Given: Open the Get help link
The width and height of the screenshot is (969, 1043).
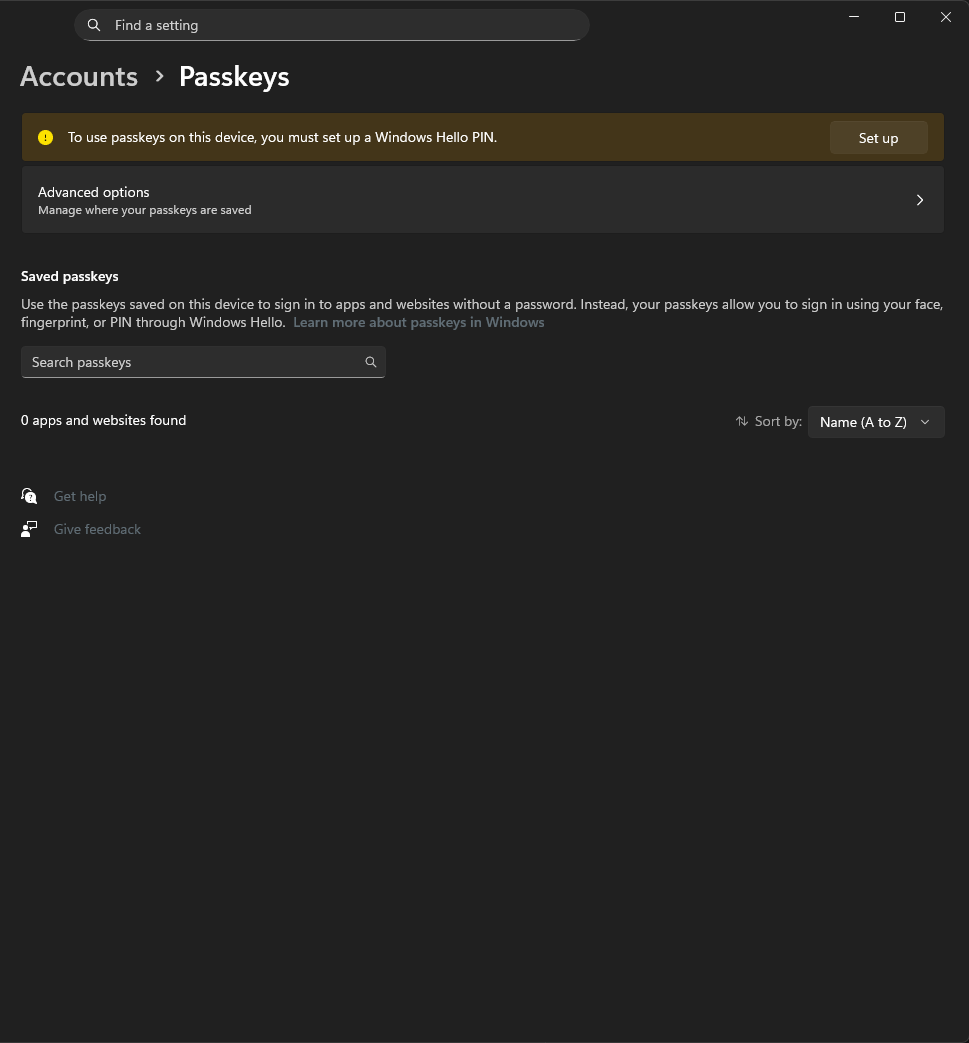Looking at the screenshot, I should (x=80, y=496).
